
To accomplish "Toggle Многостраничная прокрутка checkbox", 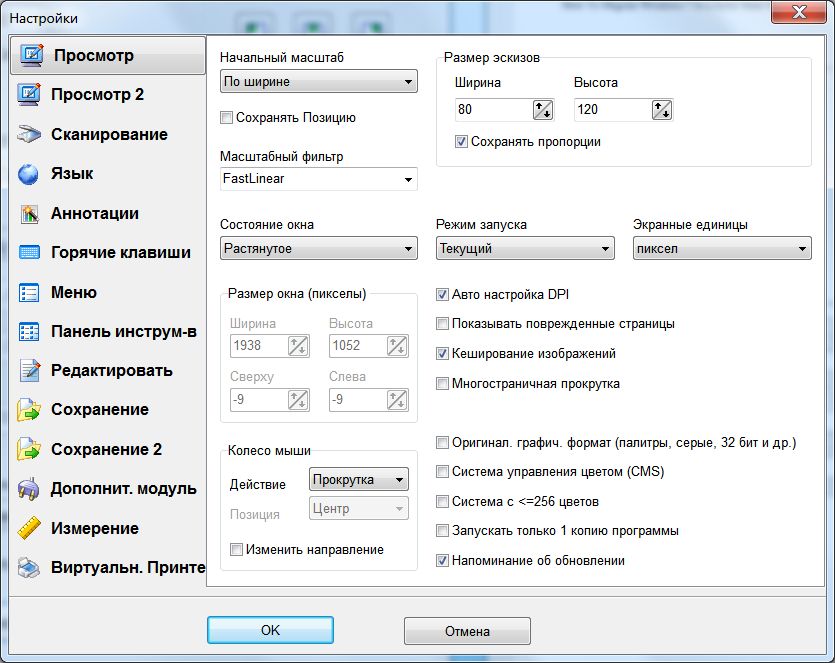I will pyautogui.click(x=443, y=383).
